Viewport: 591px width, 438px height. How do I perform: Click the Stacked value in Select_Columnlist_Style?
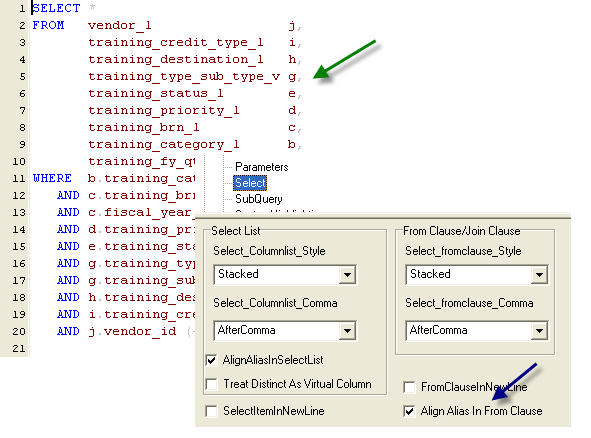238,274
